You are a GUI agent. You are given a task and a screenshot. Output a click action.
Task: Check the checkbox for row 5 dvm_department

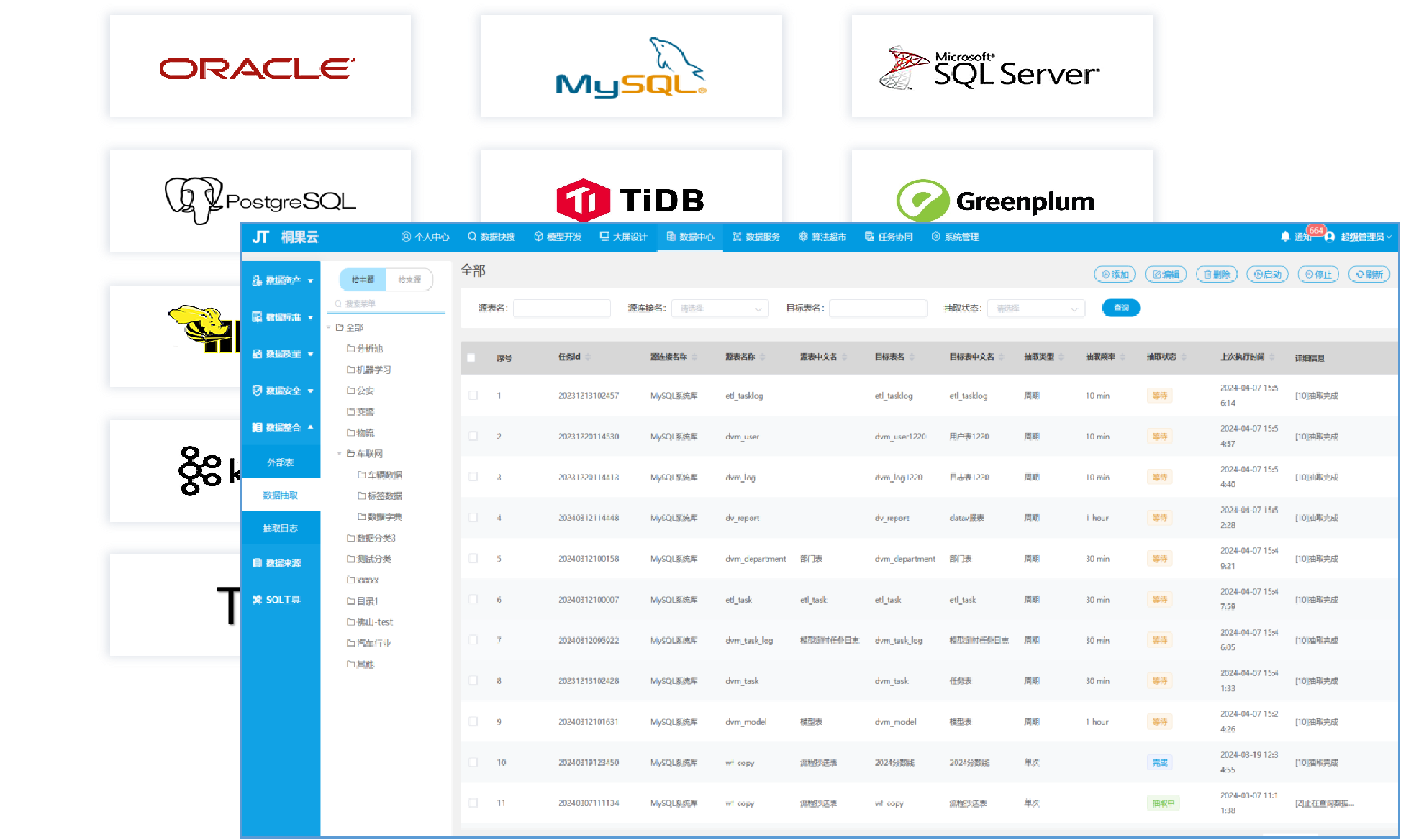pos(473,559)
